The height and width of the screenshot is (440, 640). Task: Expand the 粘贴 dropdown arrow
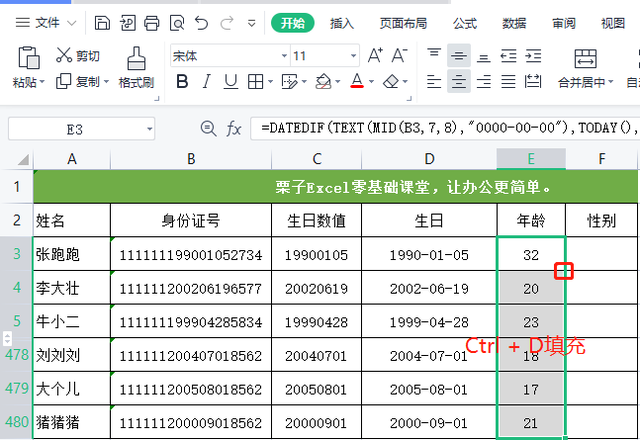click(42, 82)
